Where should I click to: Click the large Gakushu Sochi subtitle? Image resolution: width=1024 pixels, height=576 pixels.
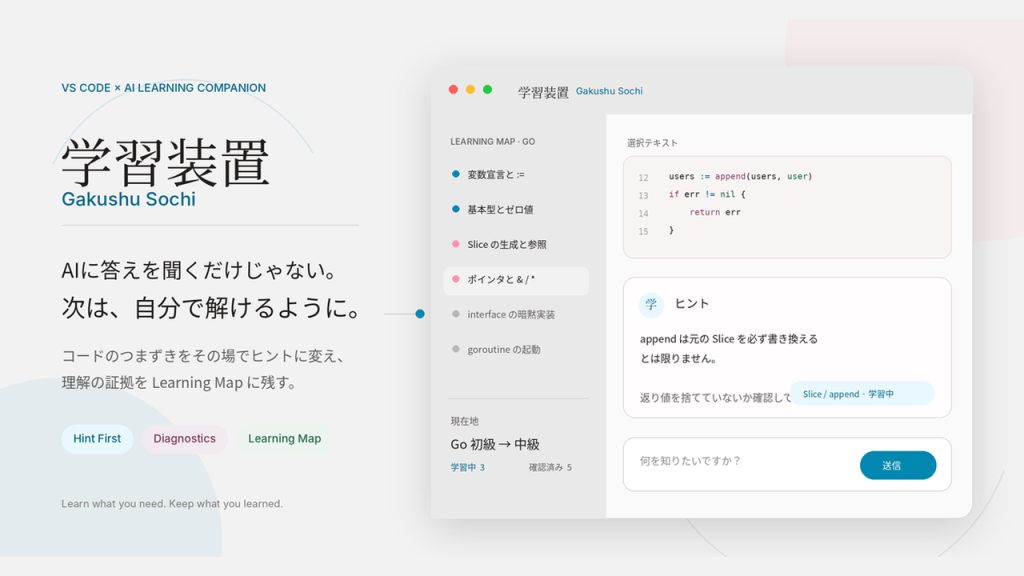pyautogui.click(x=129, y=199)
